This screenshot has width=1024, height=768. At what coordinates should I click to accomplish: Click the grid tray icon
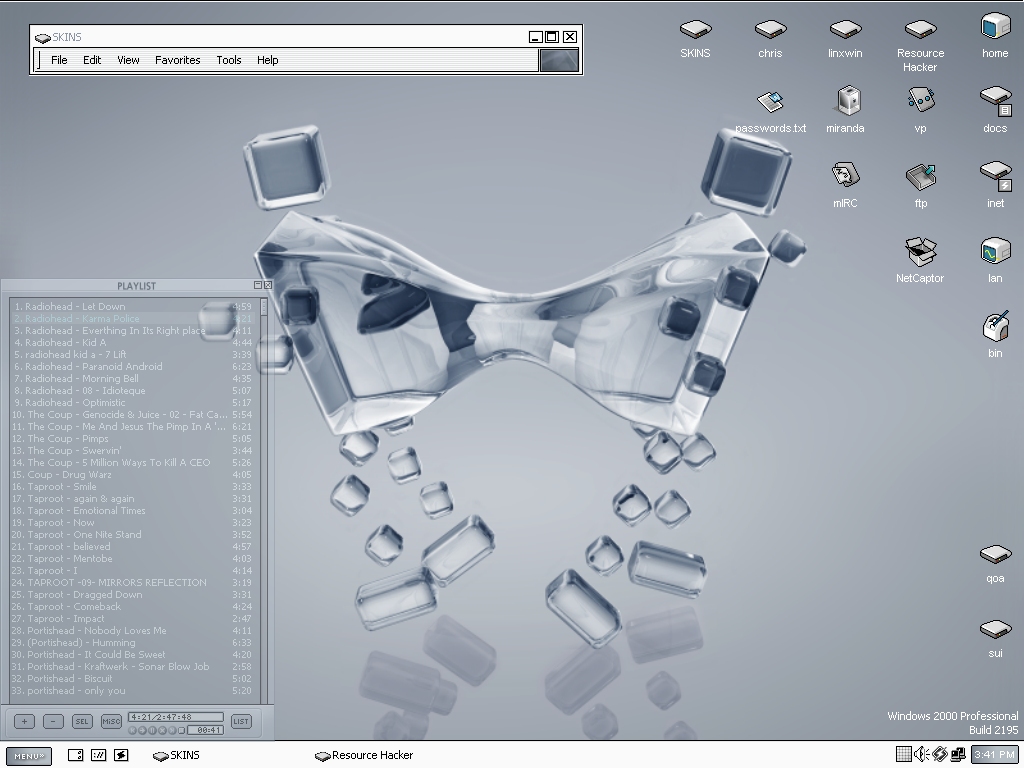[904, 754]
